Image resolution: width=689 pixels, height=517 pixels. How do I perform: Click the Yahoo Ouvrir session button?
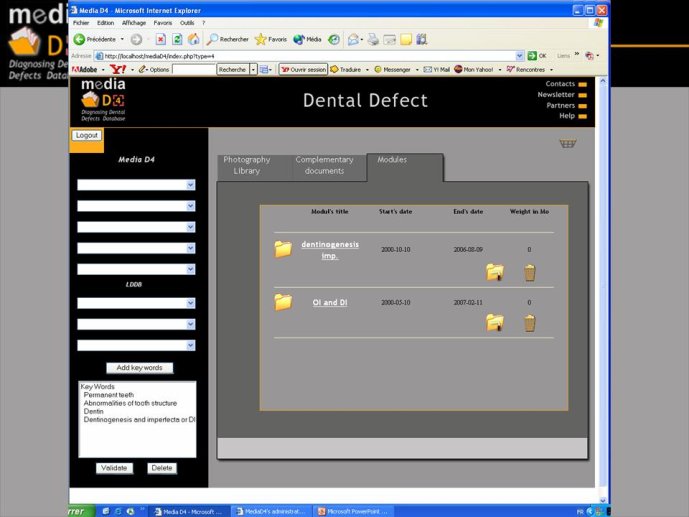click(304, 69)
